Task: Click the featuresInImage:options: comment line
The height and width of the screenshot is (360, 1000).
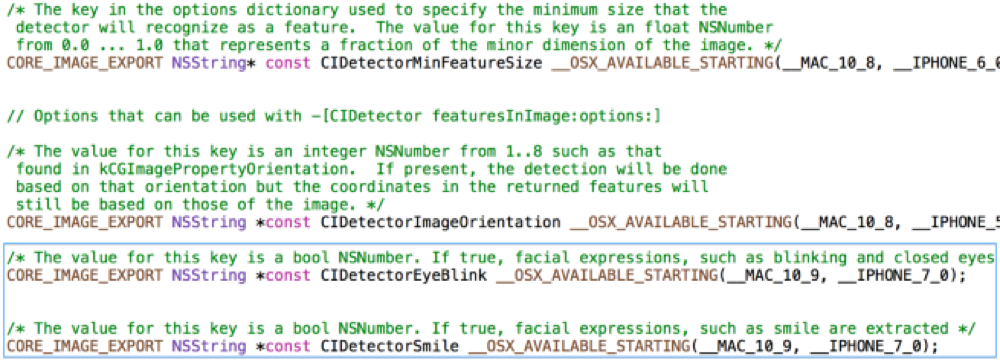Action: pos(325,117)
